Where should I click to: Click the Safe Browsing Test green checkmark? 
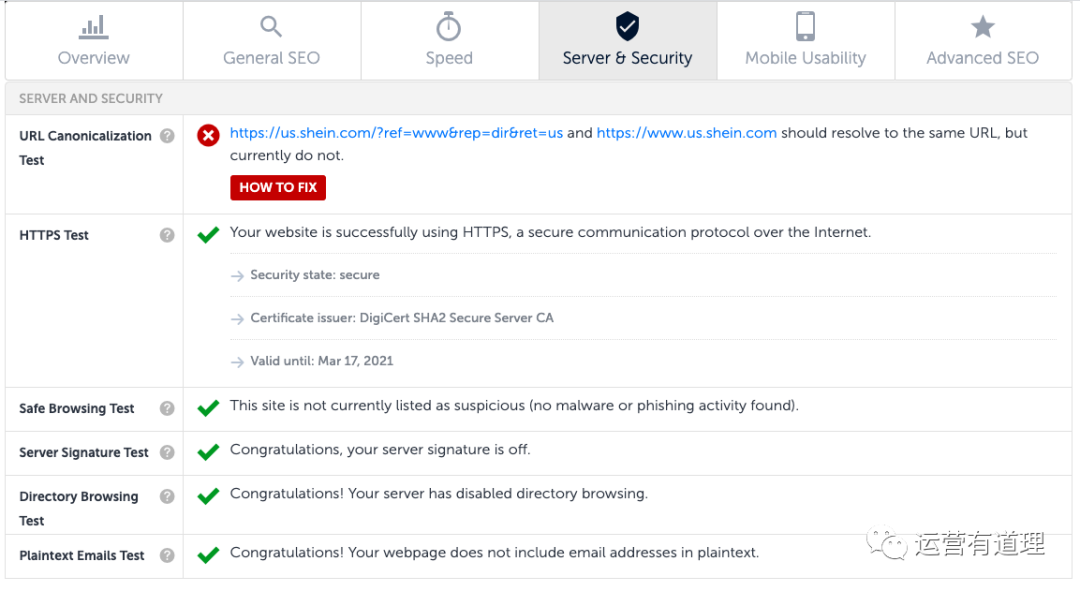pyautogui.click(x=208, y=408)
